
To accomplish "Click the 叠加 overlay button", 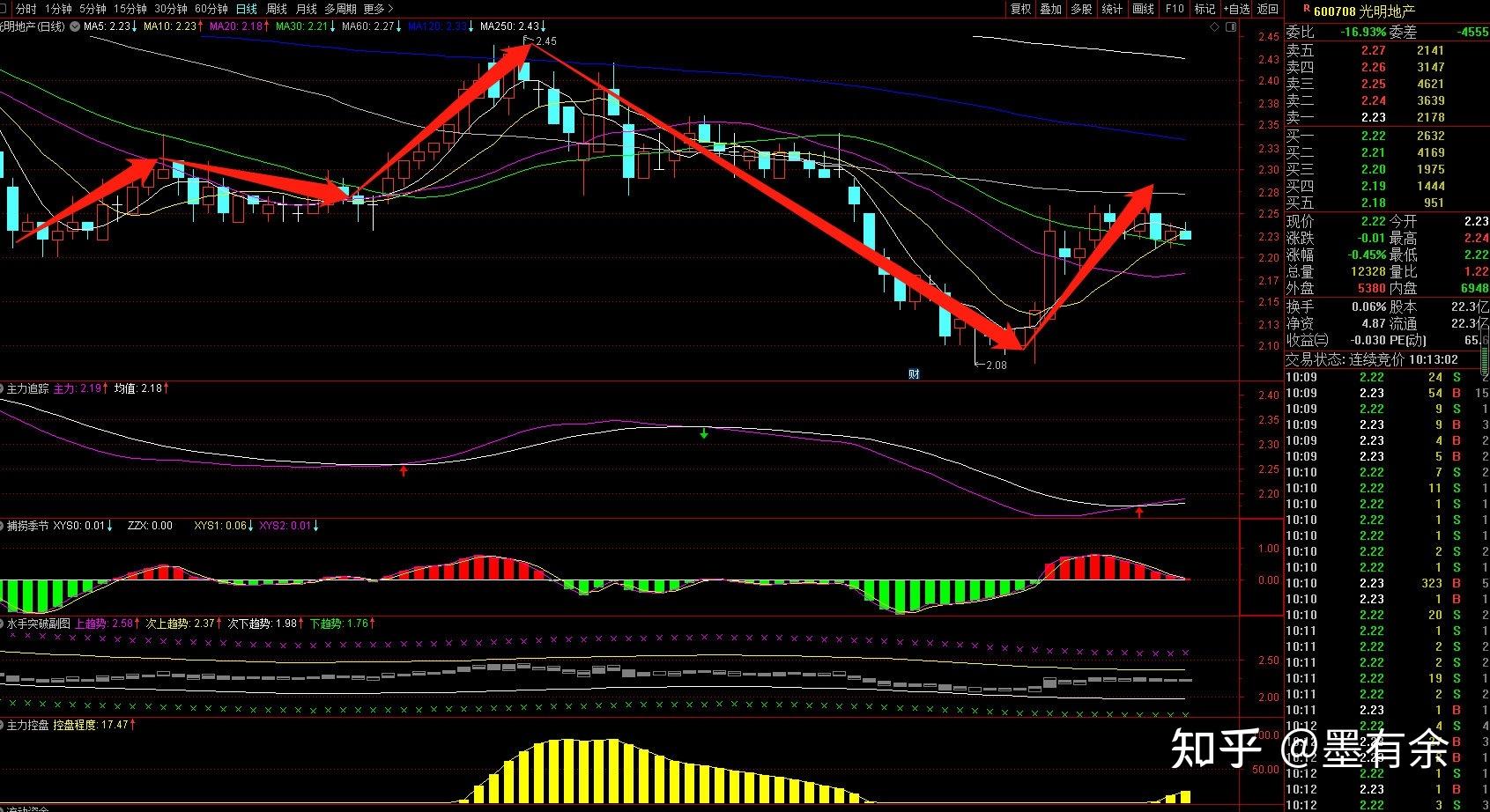I will click(x=1051, y=9).
